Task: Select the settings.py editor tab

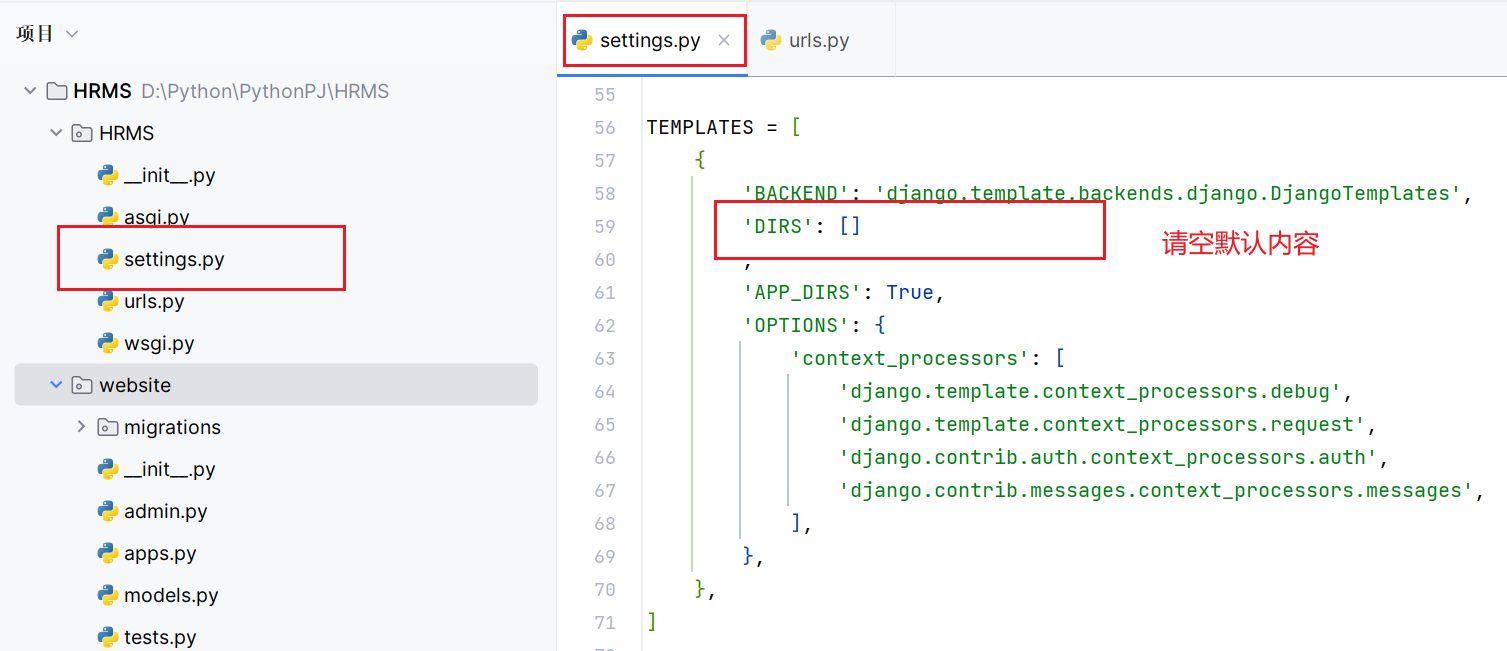Action: tap(649, 41)
